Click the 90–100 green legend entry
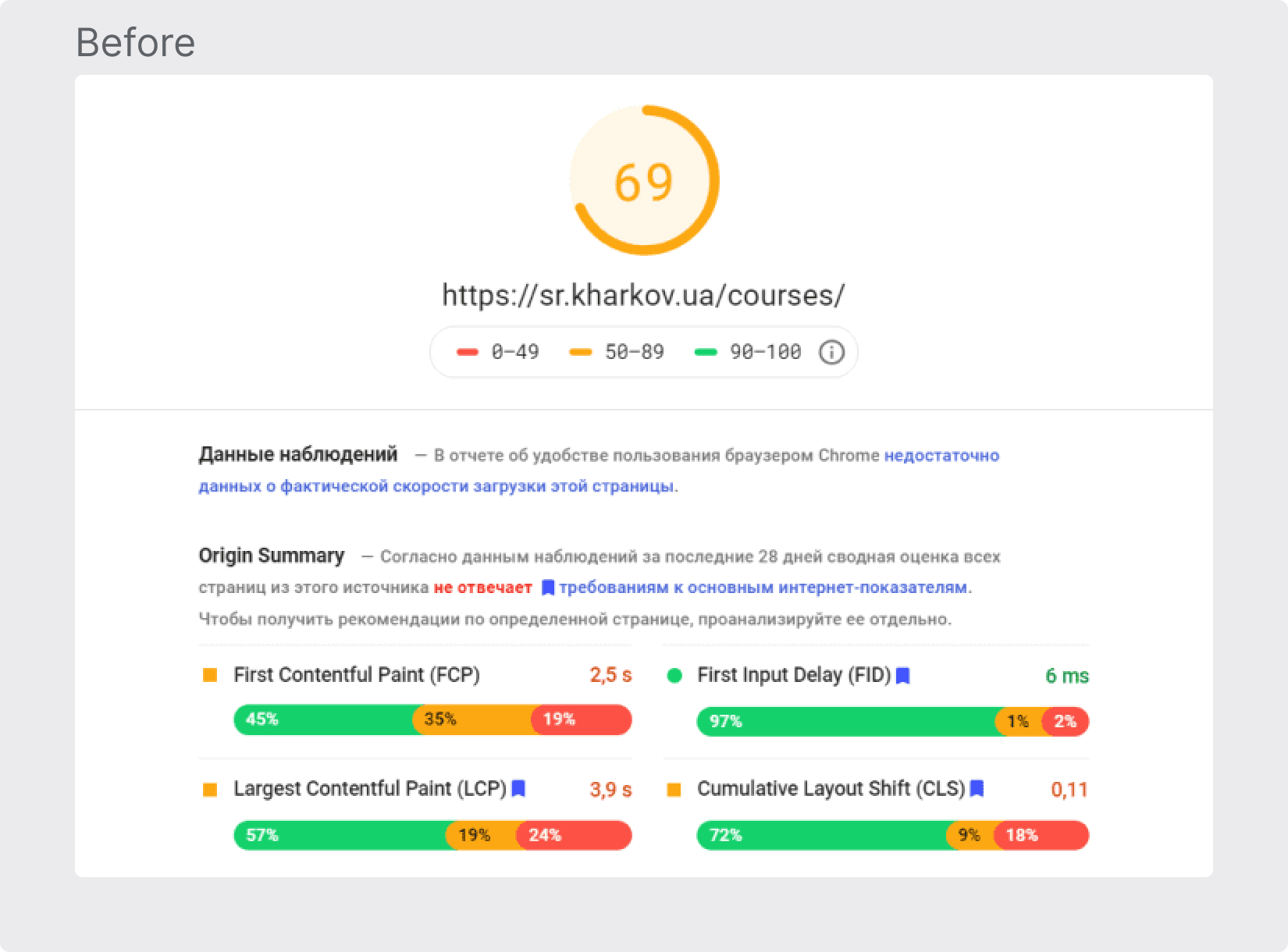 [748, 352]
